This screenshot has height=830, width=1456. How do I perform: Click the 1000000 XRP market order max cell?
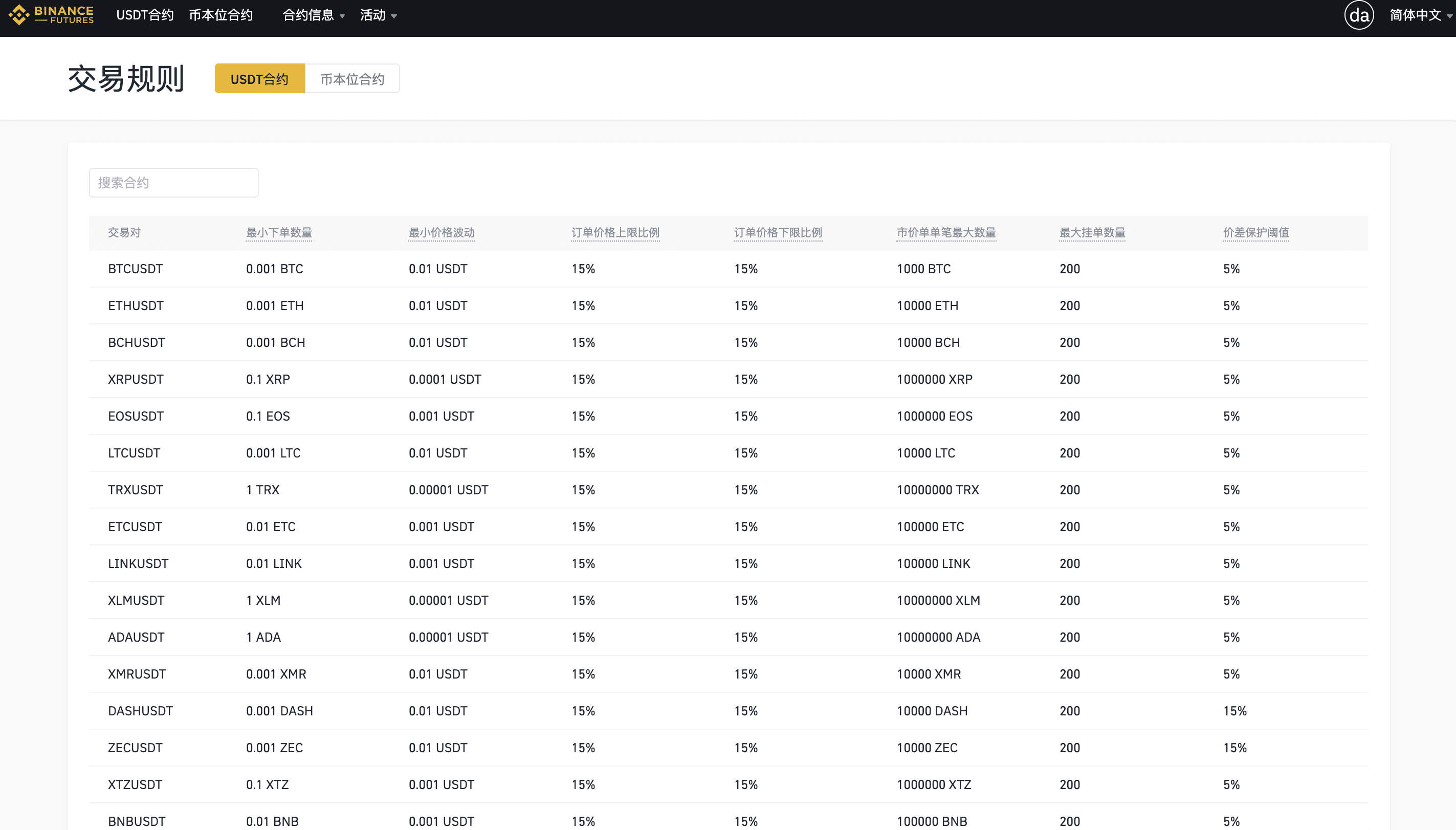click(x=935, y=380)
